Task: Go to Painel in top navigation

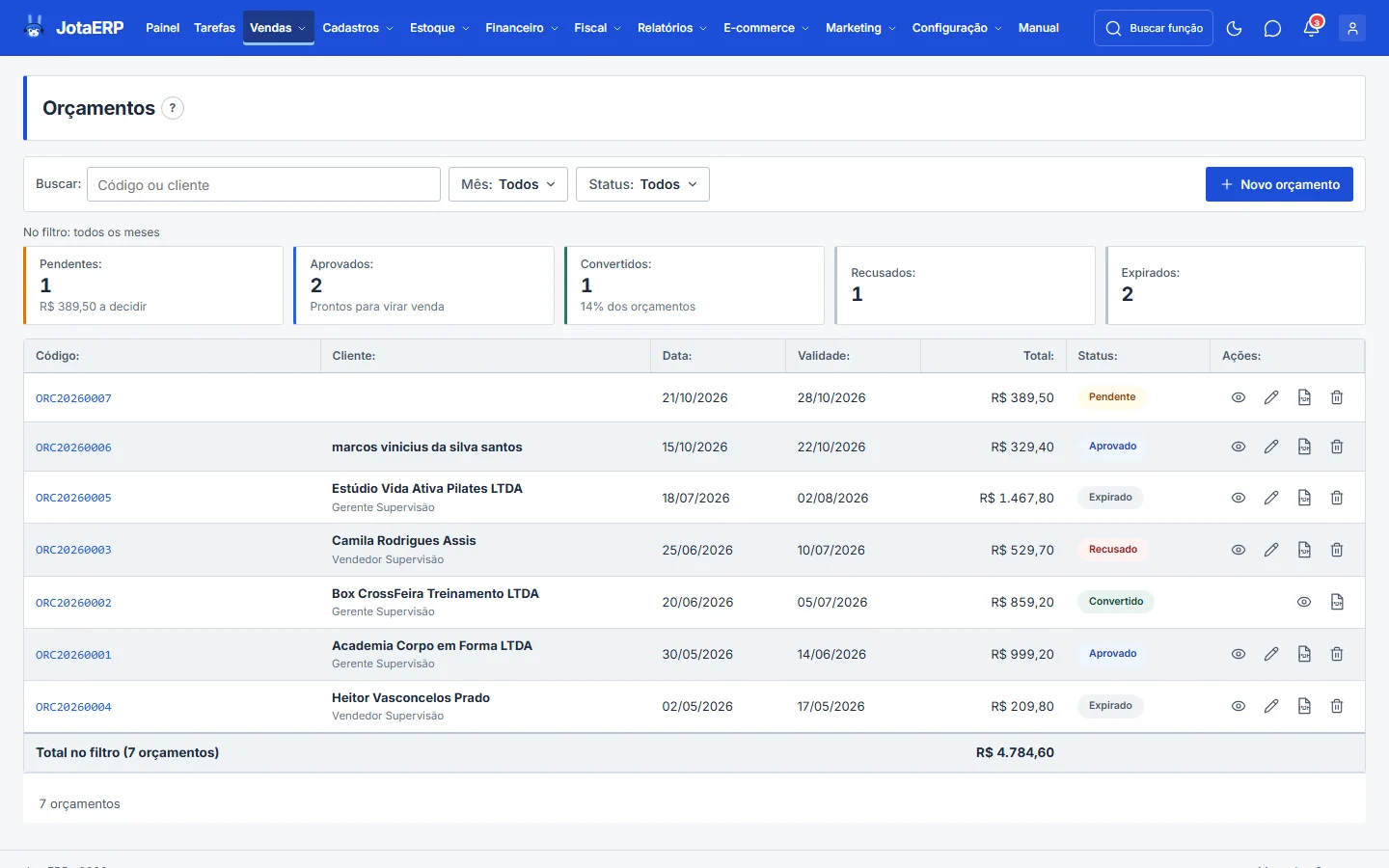Action: [x=162, y=28]
